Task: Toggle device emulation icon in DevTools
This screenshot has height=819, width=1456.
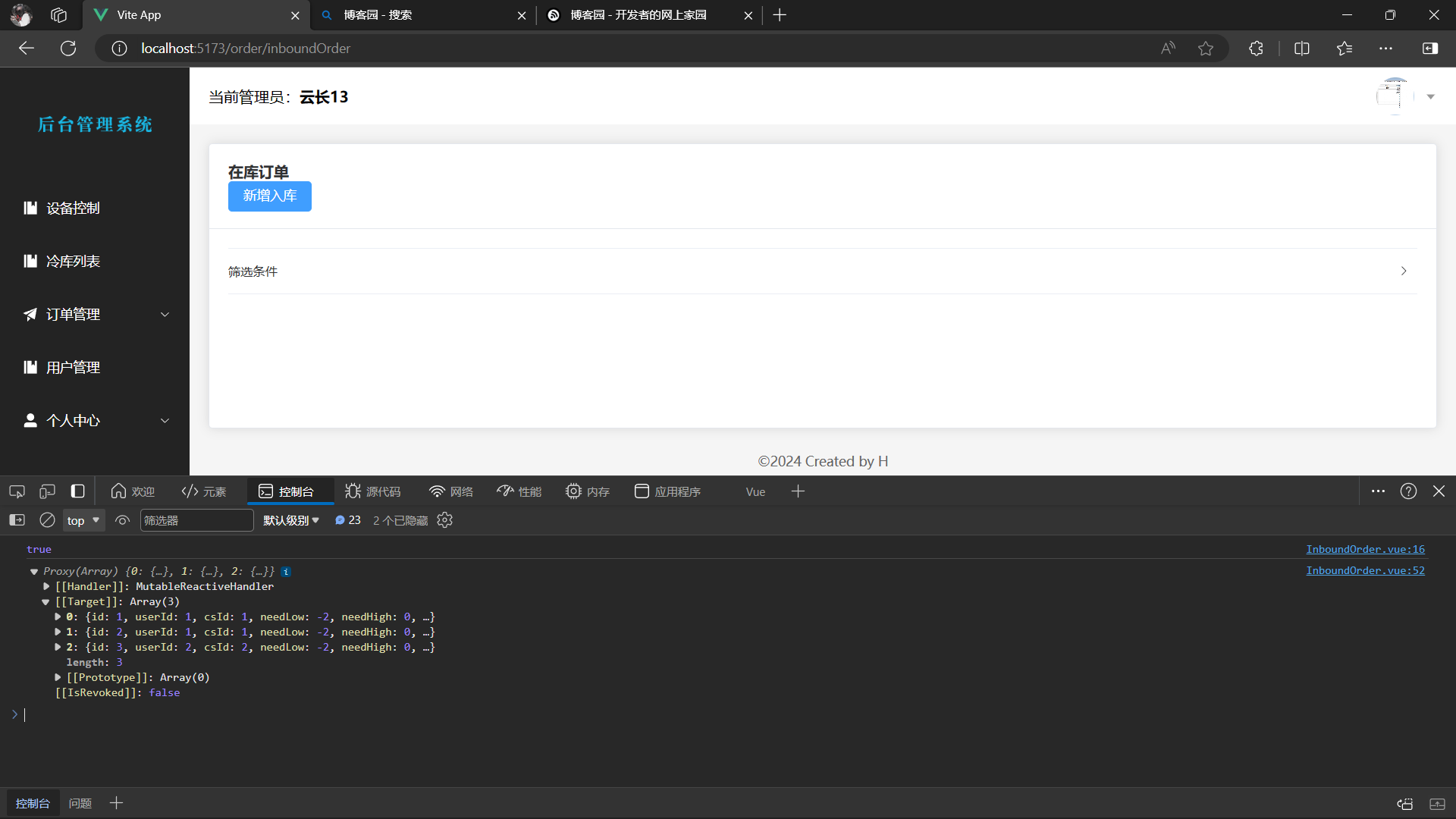Action: [x=47, y=491]
